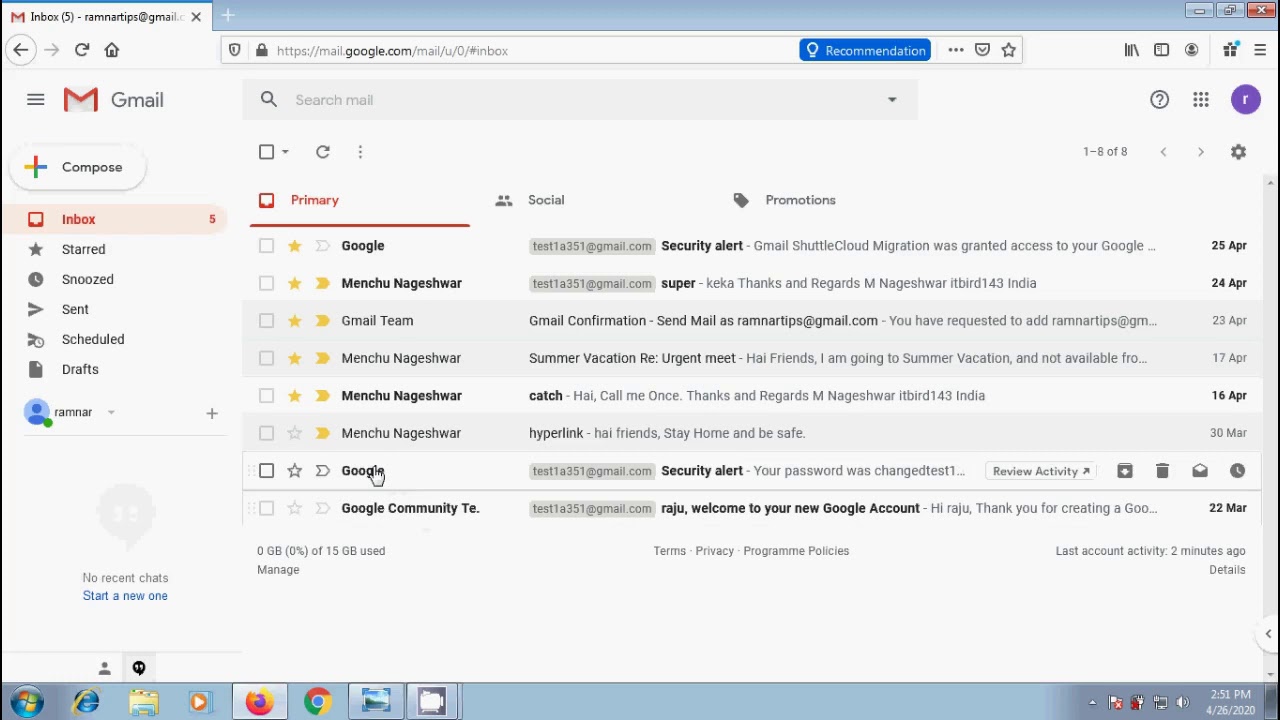Bookmark this page with the star icon
This screenshot has height=720, width=1280.
[1009, 50]
